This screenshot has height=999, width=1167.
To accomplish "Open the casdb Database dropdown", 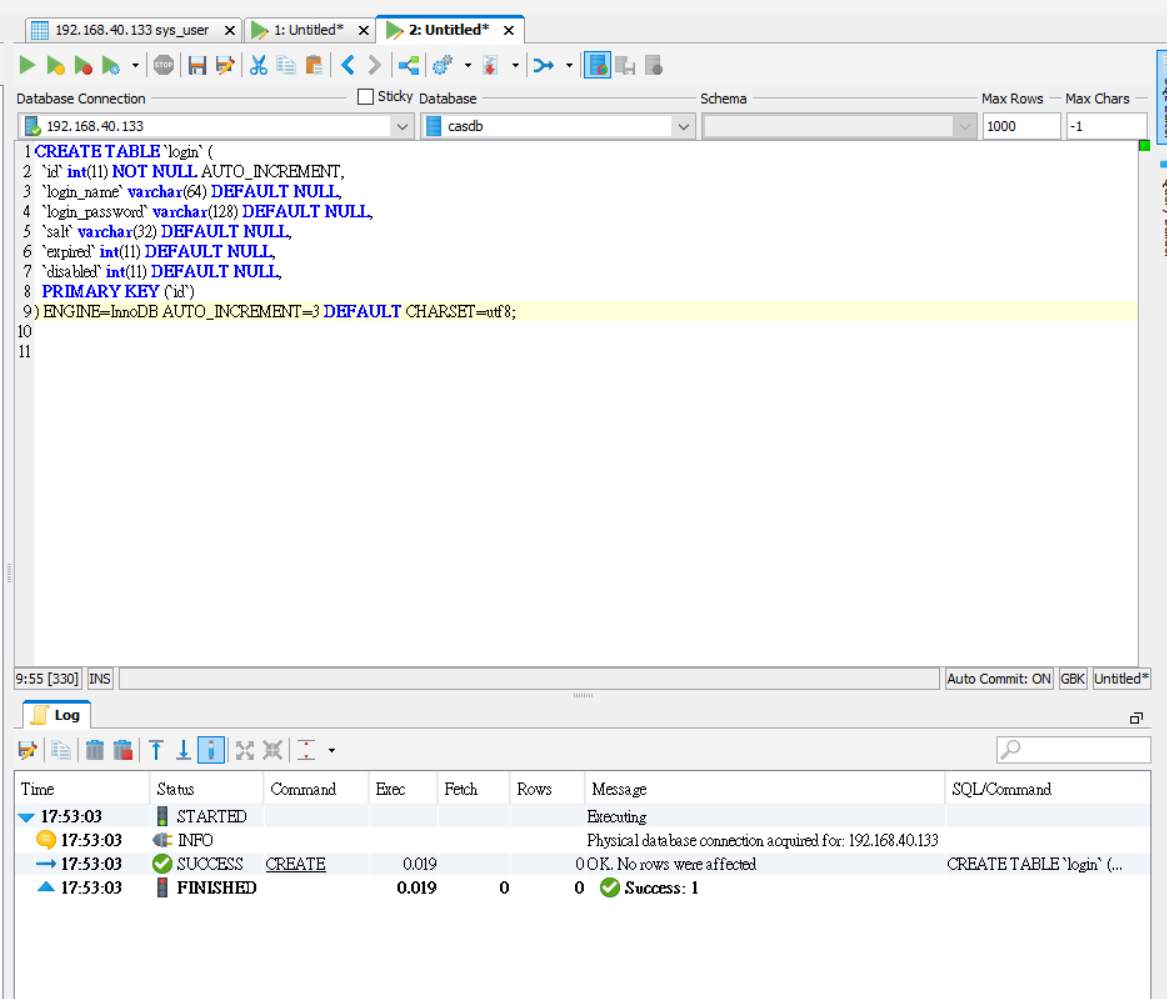I will coord(683,127).
